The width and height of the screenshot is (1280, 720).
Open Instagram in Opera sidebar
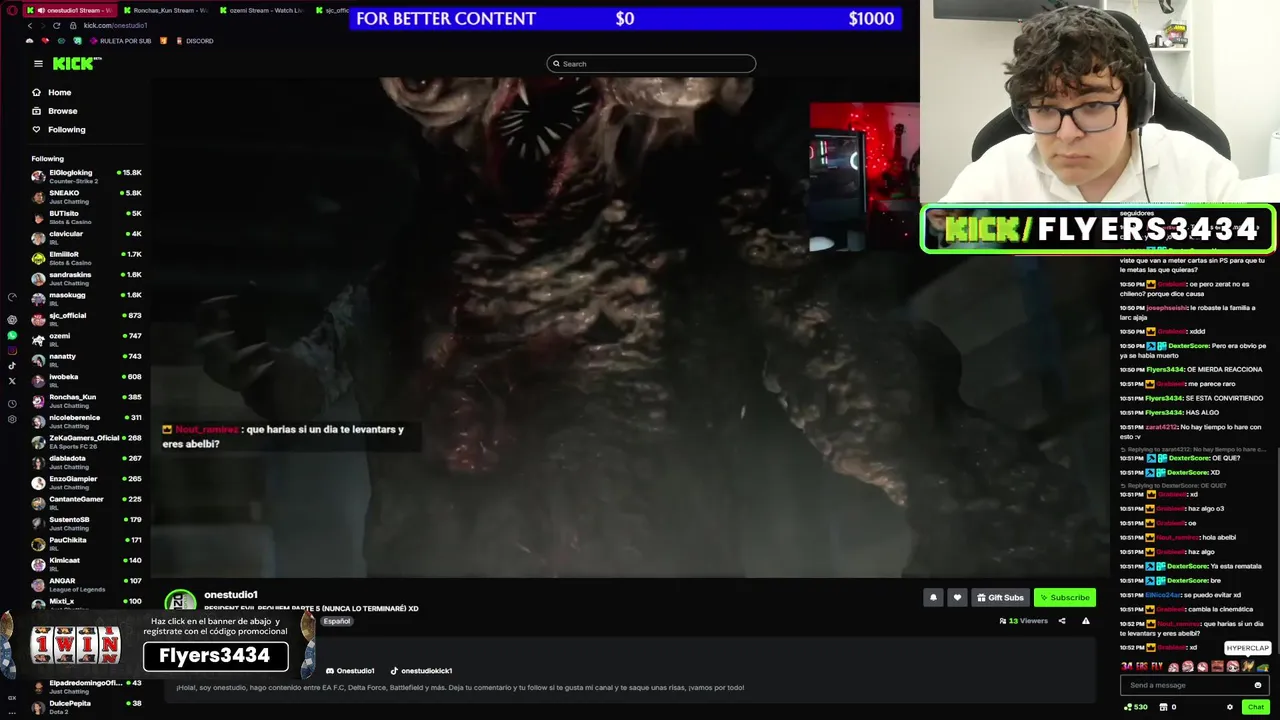12,350
